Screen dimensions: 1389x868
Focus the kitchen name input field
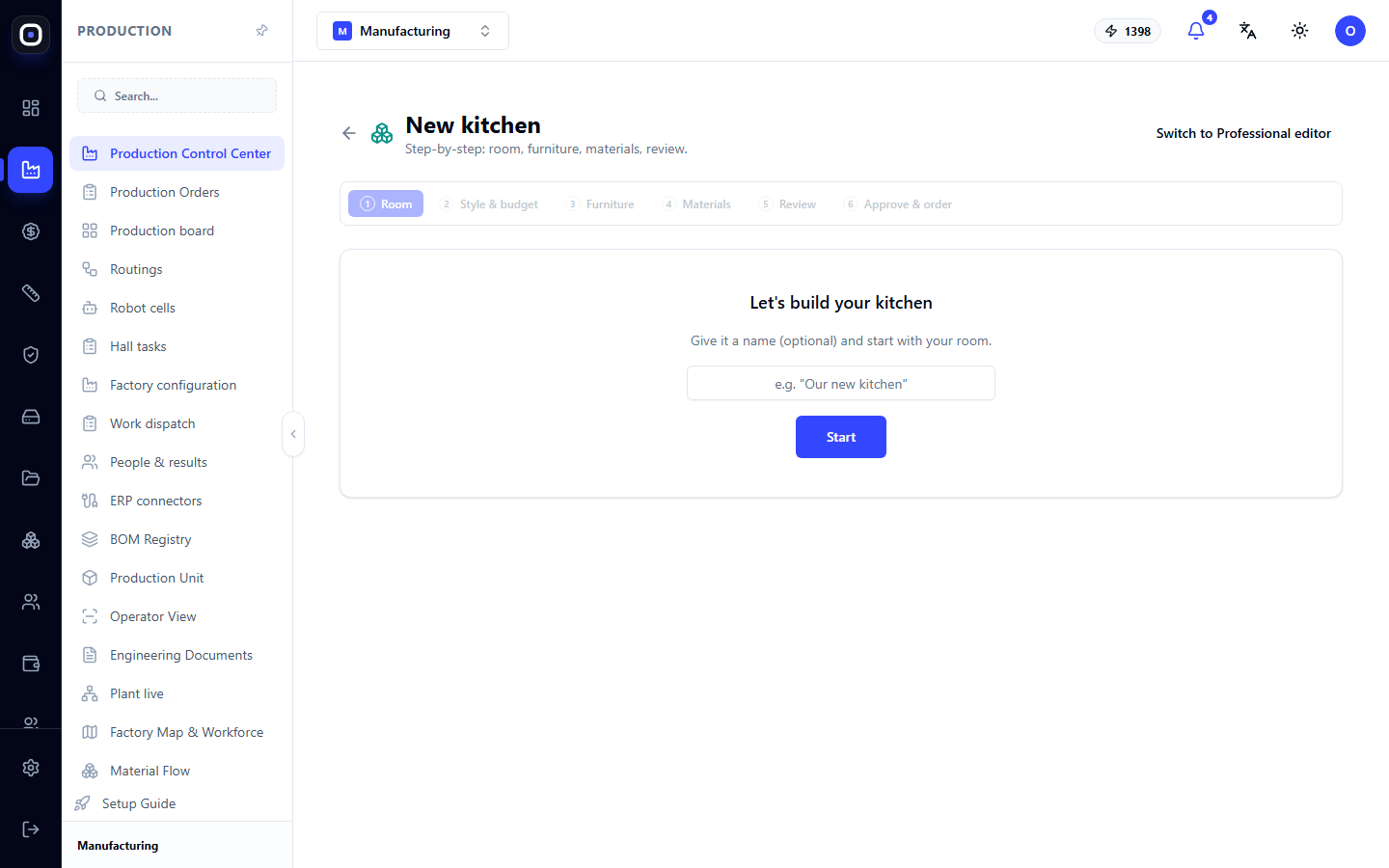[841, 383]
